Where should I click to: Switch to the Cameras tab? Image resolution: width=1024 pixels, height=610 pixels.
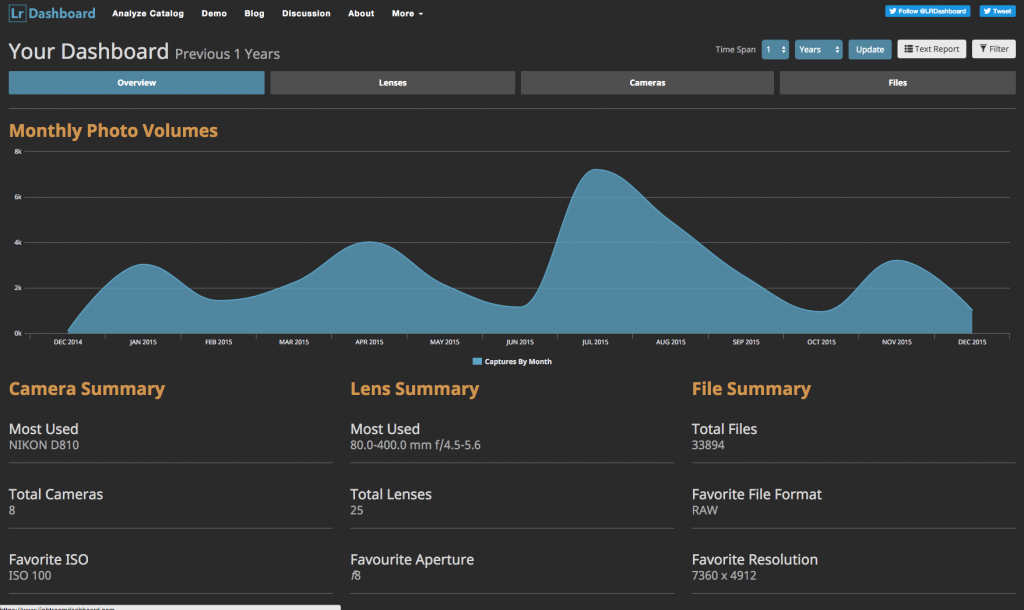pos(647,83)
